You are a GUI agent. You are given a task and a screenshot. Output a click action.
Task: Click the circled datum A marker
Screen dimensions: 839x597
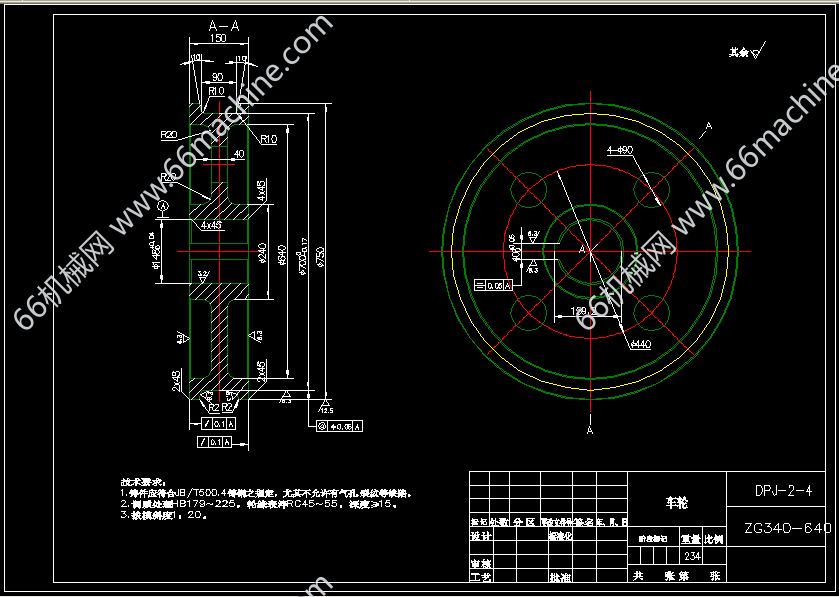(163, 204)
